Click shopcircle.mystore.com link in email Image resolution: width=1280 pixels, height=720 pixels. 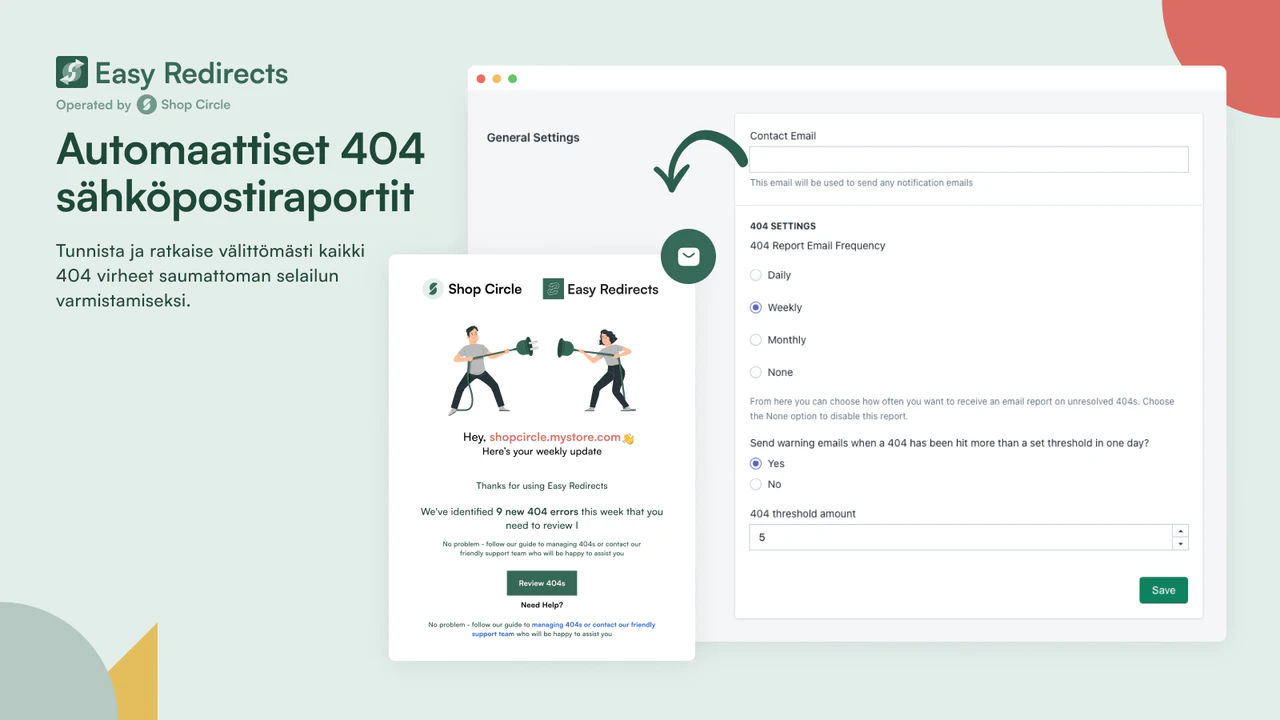pyautogui.click(x=555, y=438)
